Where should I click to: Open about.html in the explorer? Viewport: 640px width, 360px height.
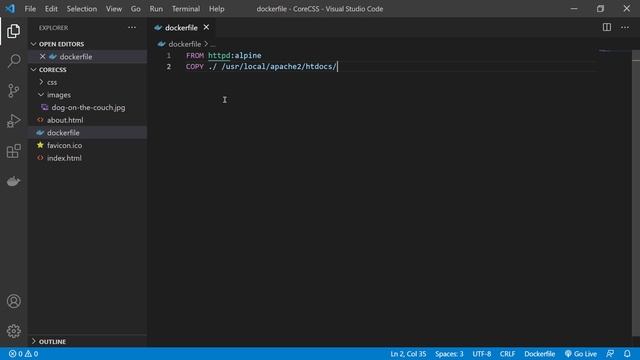tap(65, 120)
